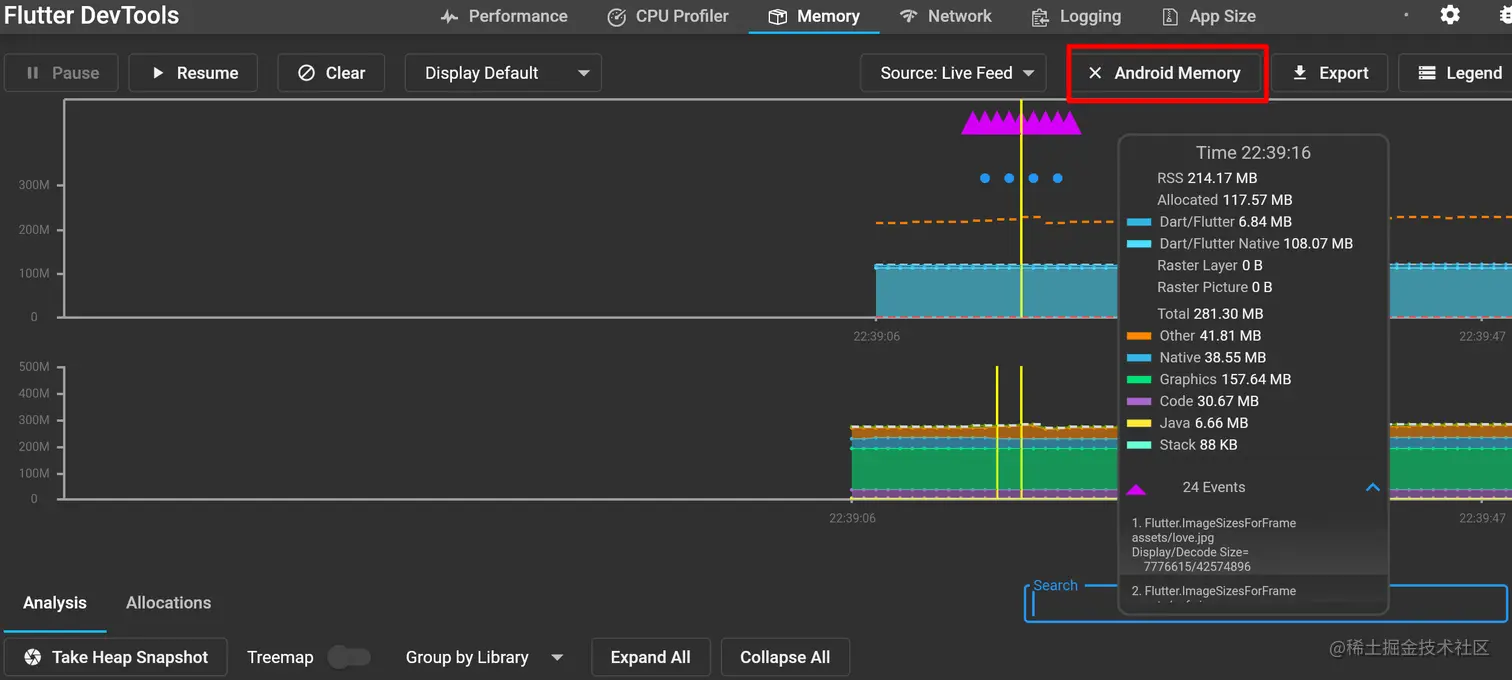This screenshot has height=680, width=1512.
Task: Click the pause bars icon
Action: click(x=33, y=73)
